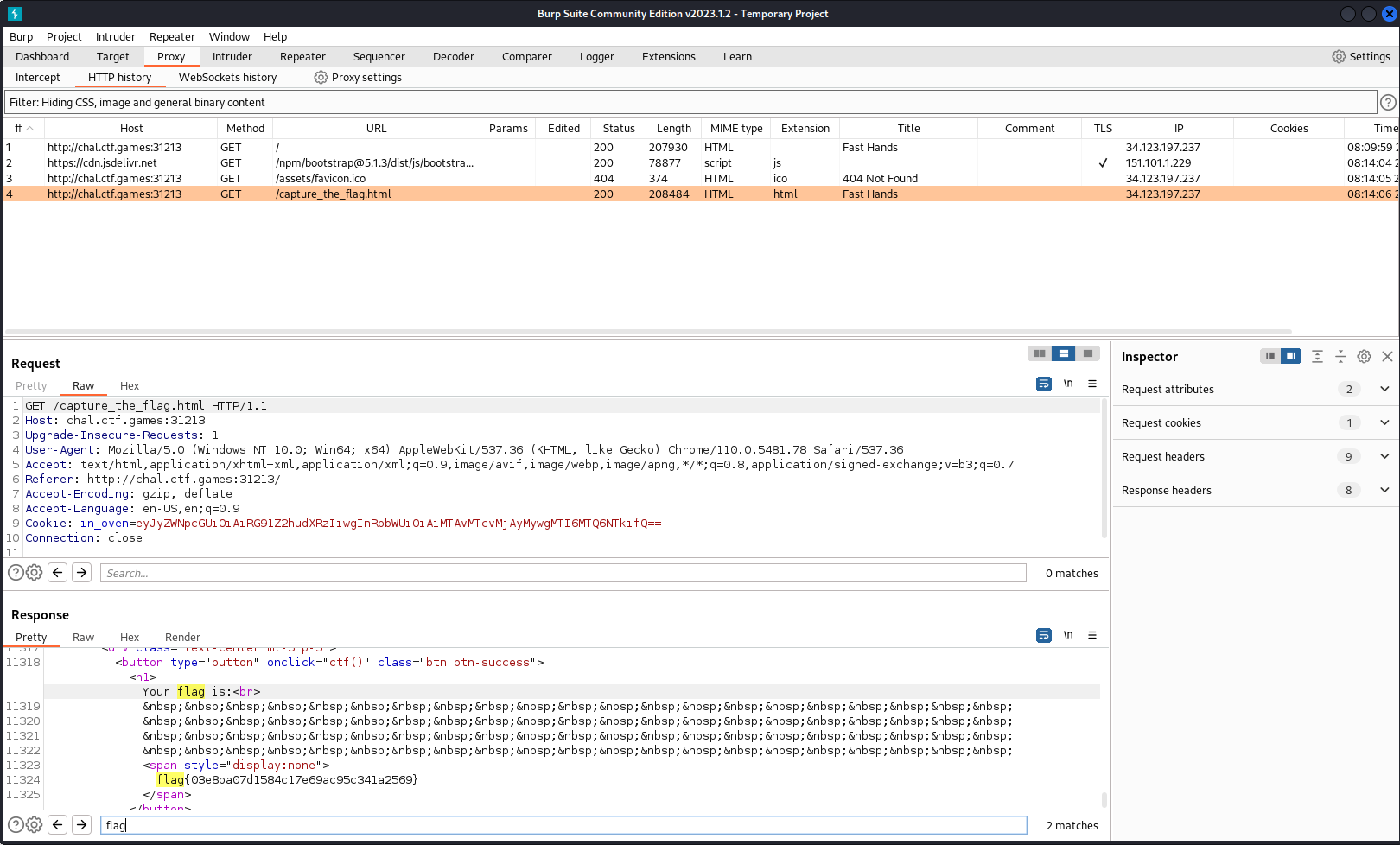Open filter bar help question mark icon

(1388, 102)
